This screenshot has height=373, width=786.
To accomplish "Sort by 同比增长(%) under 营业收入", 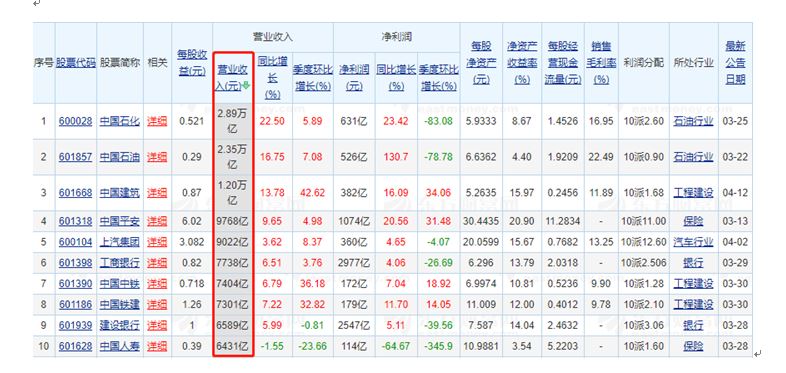I will [272, 78].
